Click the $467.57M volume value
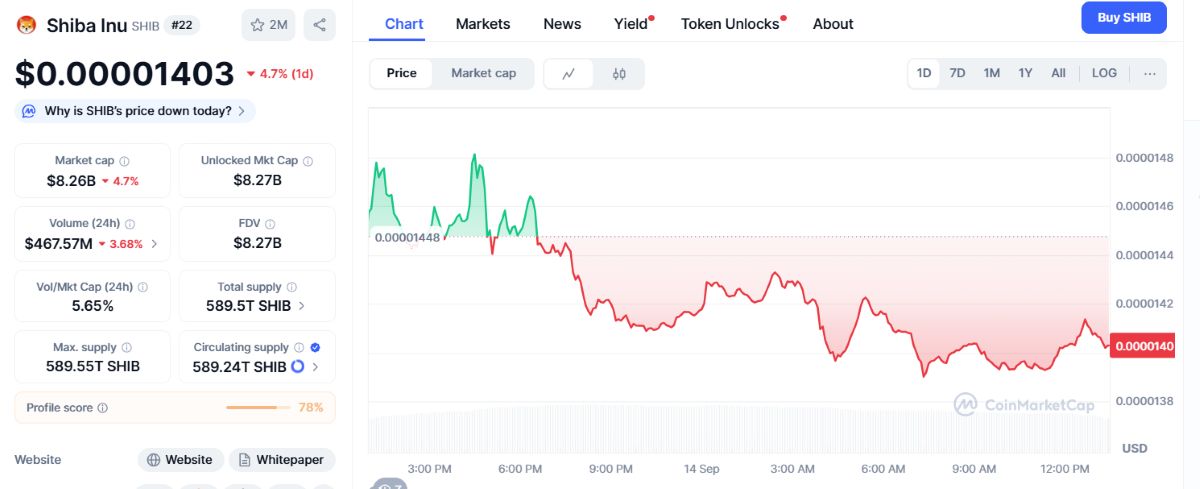 (58, 244)
